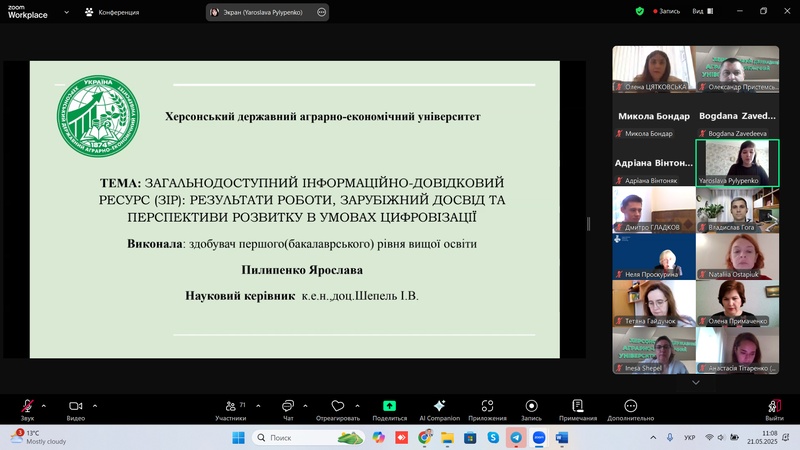The width and height of the screenshot is (800, 450).
Task: Select Олена Цятковська video tile
Action: [x=654, y=69]
